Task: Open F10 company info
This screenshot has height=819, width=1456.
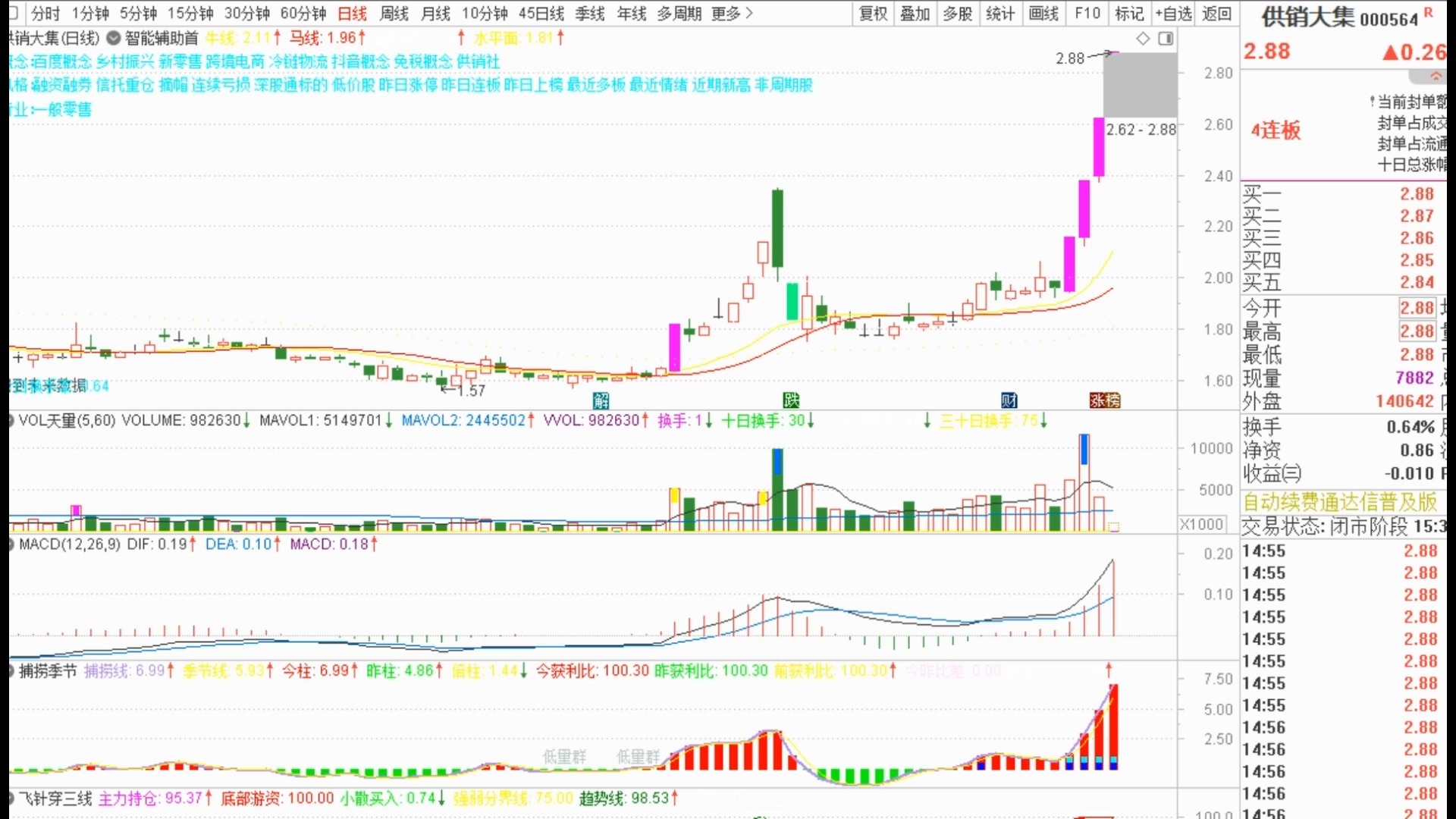Action: (x=1087, y=14)
